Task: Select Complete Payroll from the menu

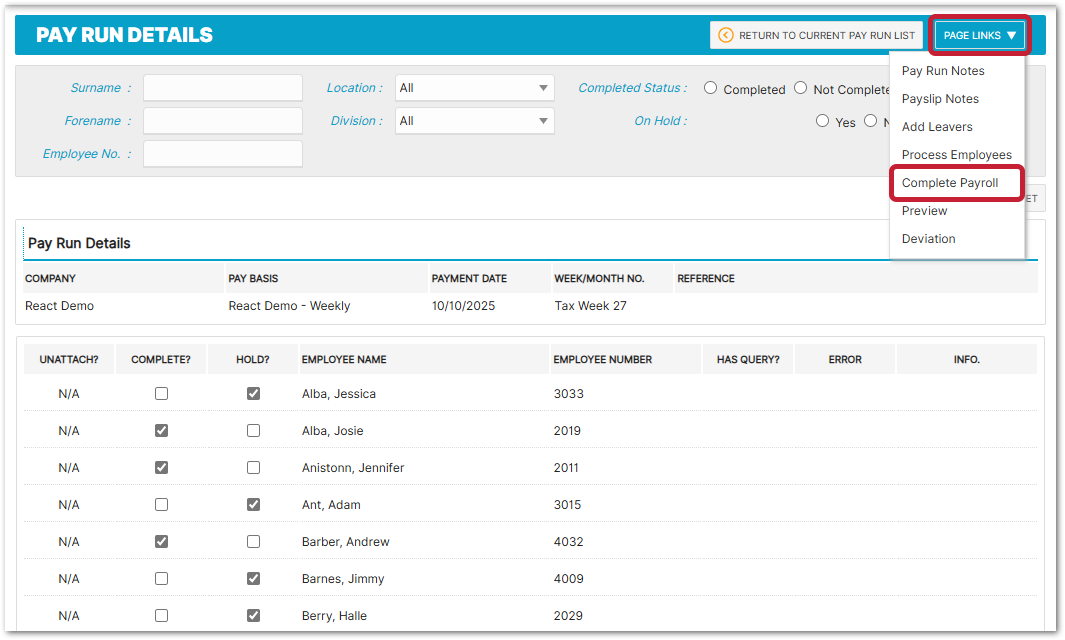Action: click(x=950, y=183)
